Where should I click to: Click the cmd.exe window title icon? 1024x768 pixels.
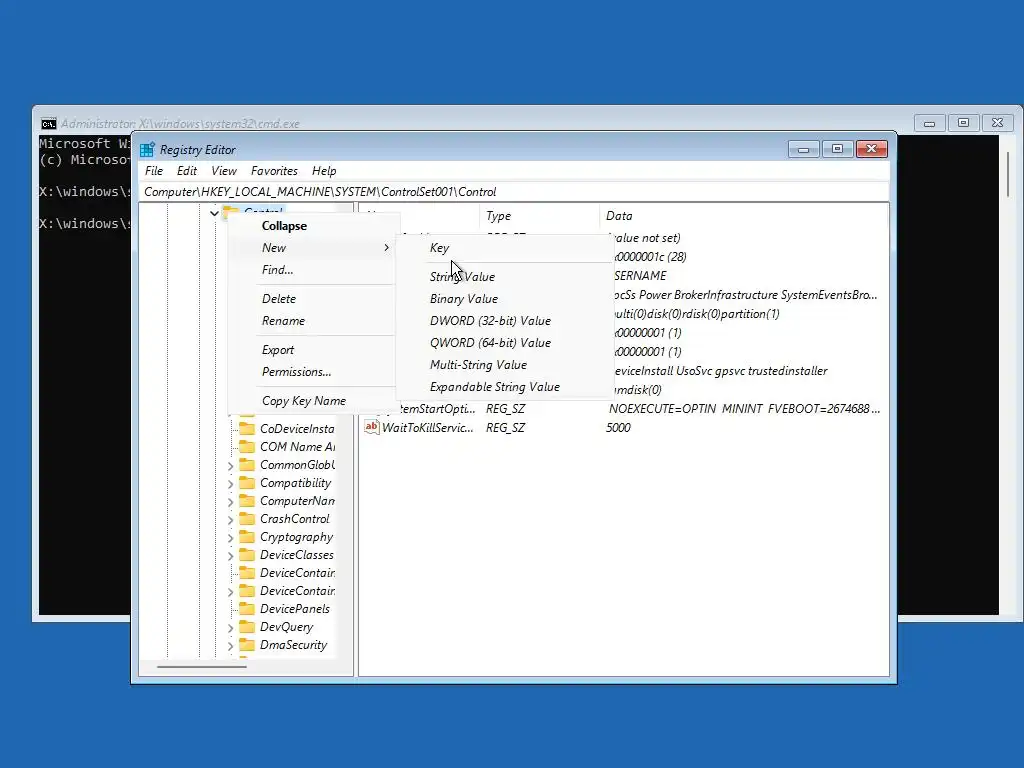click(x=48, y=123)
